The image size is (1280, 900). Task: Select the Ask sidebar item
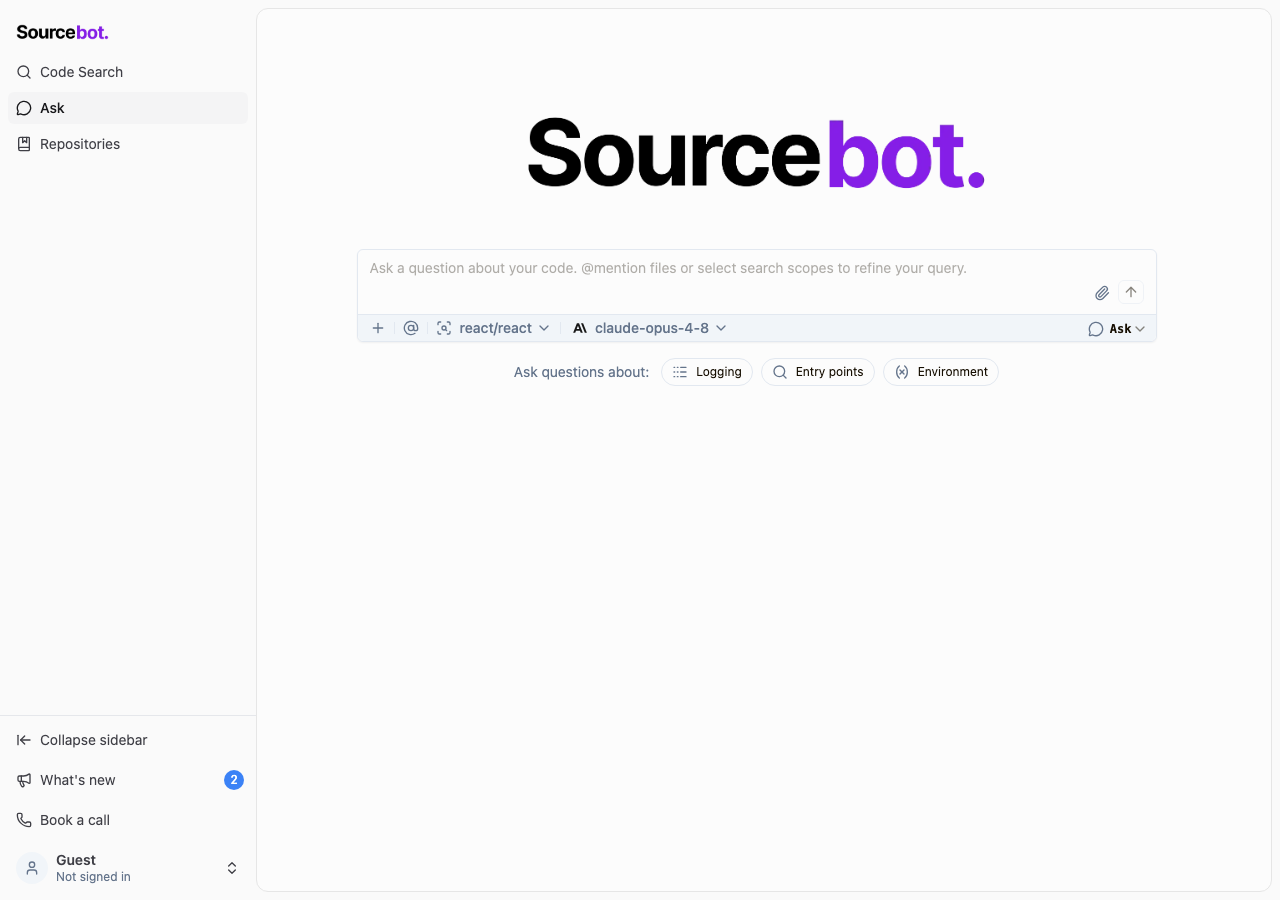(128, 108)
